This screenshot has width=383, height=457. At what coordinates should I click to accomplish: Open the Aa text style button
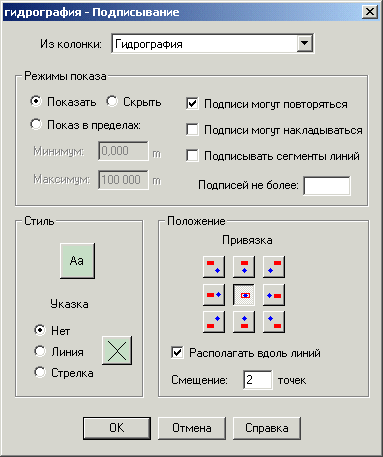[77, 261]
